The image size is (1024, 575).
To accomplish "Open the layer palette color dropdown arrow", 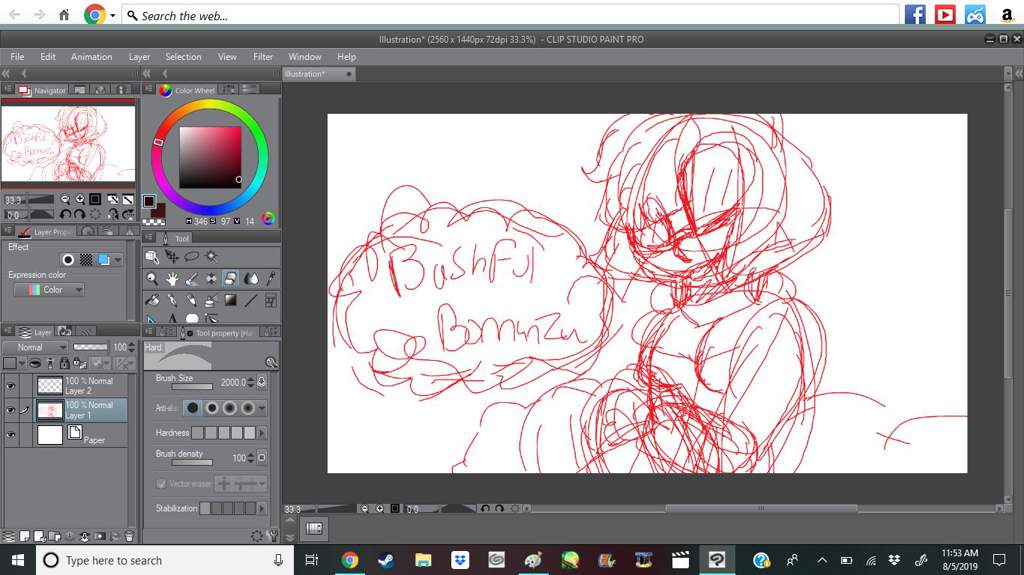I will tap(22, 363).
